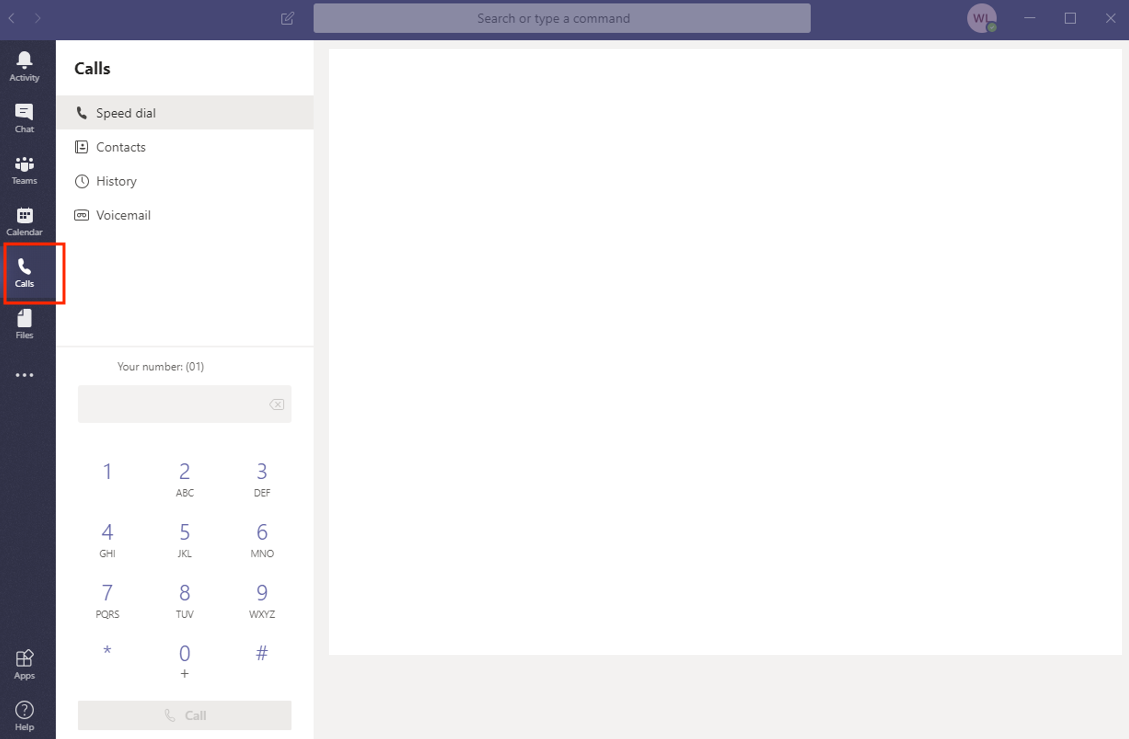Open the Help icon
Image resolution: width=1129 pixels, height=739 pixels.
[24, 715]
